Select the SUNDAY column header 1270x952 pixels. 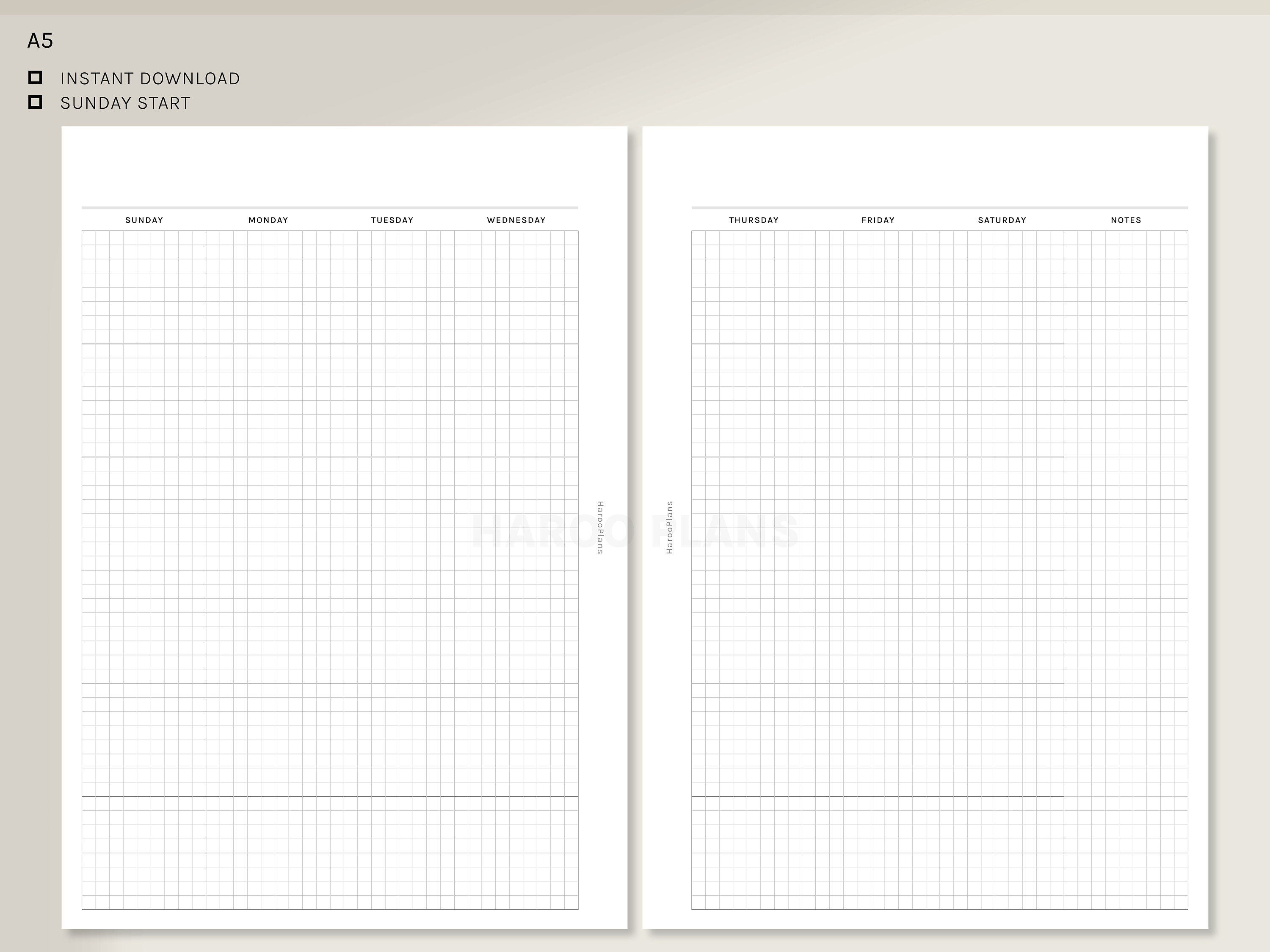tap(144, 220)
